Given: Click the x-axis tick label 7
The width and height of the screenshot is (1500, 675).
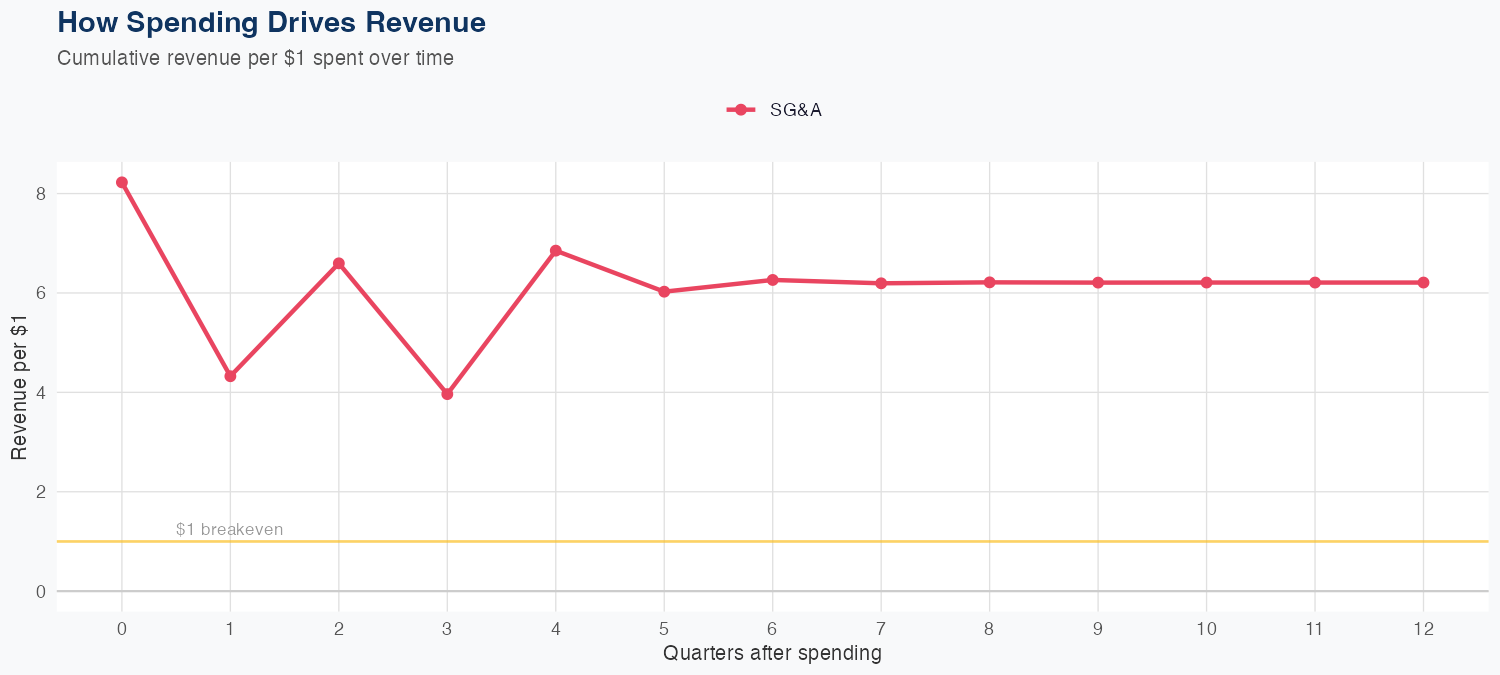Looking at the screenshot, I should (x=881, y=629).
